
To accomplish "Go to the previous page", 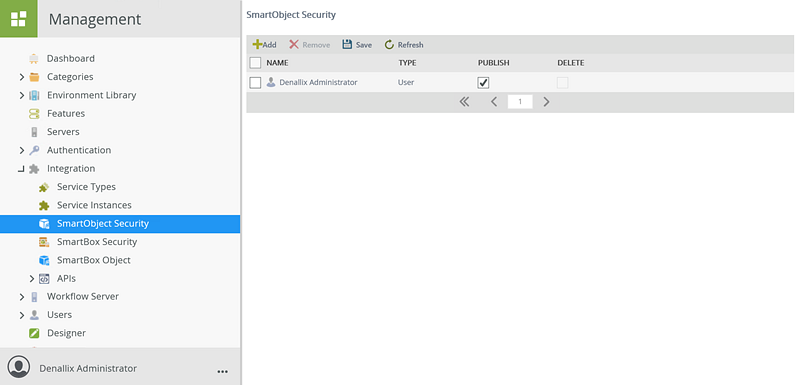I will coord(494,102).
